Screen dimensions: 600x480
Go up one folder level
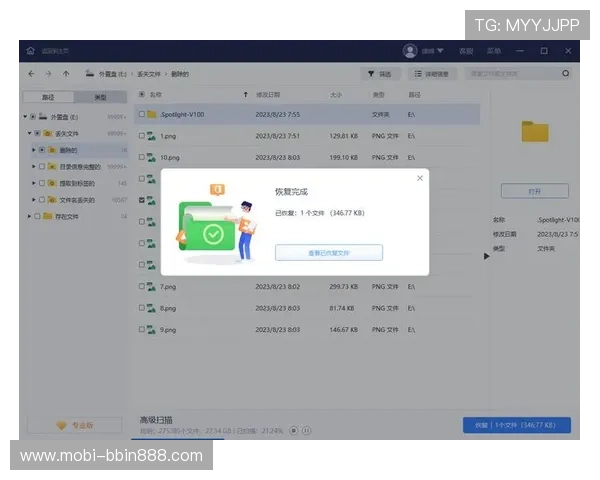(x=66, y=74)
